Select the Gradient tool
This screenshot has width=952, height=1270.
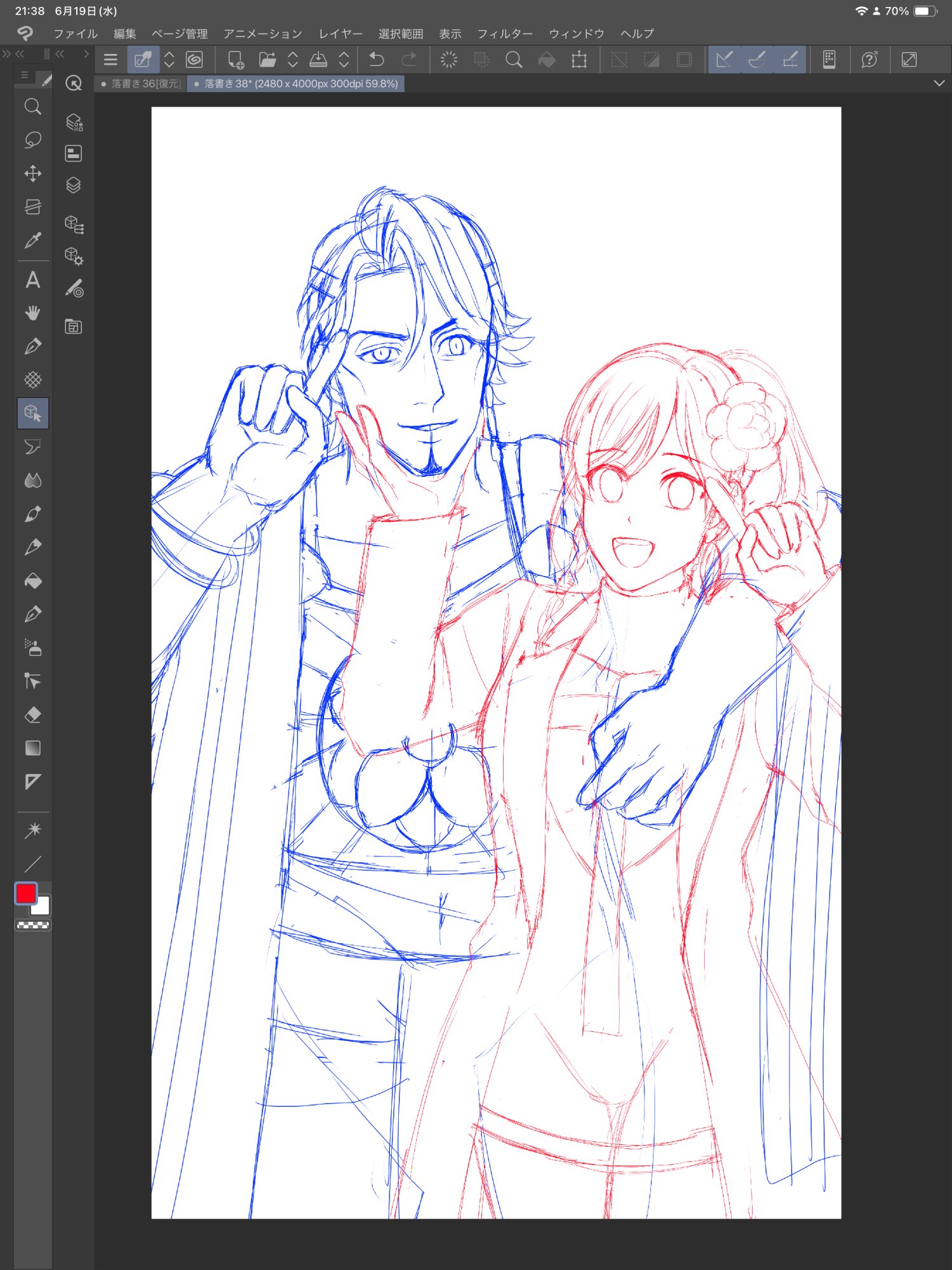(x=33, y=748)
